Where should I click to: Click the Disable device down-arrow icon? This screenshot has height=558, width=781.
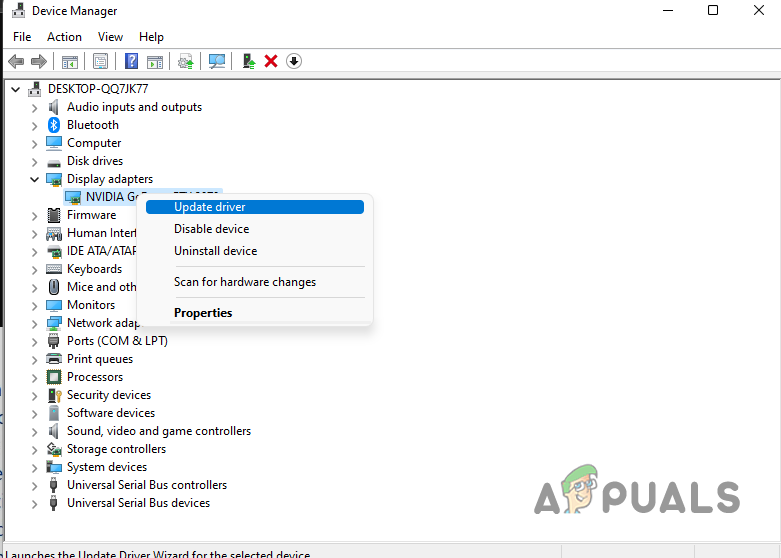pyautogui.click(x=294, y=61)
